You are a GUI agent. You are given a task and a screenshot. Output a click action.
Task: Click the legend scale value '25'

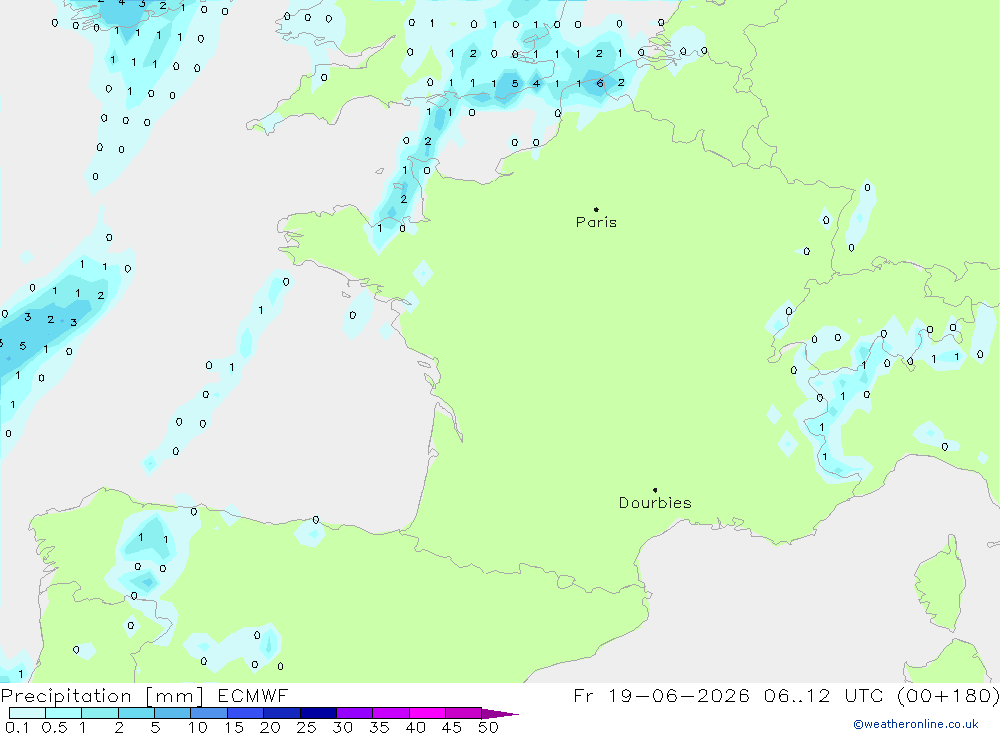[307, 727]
